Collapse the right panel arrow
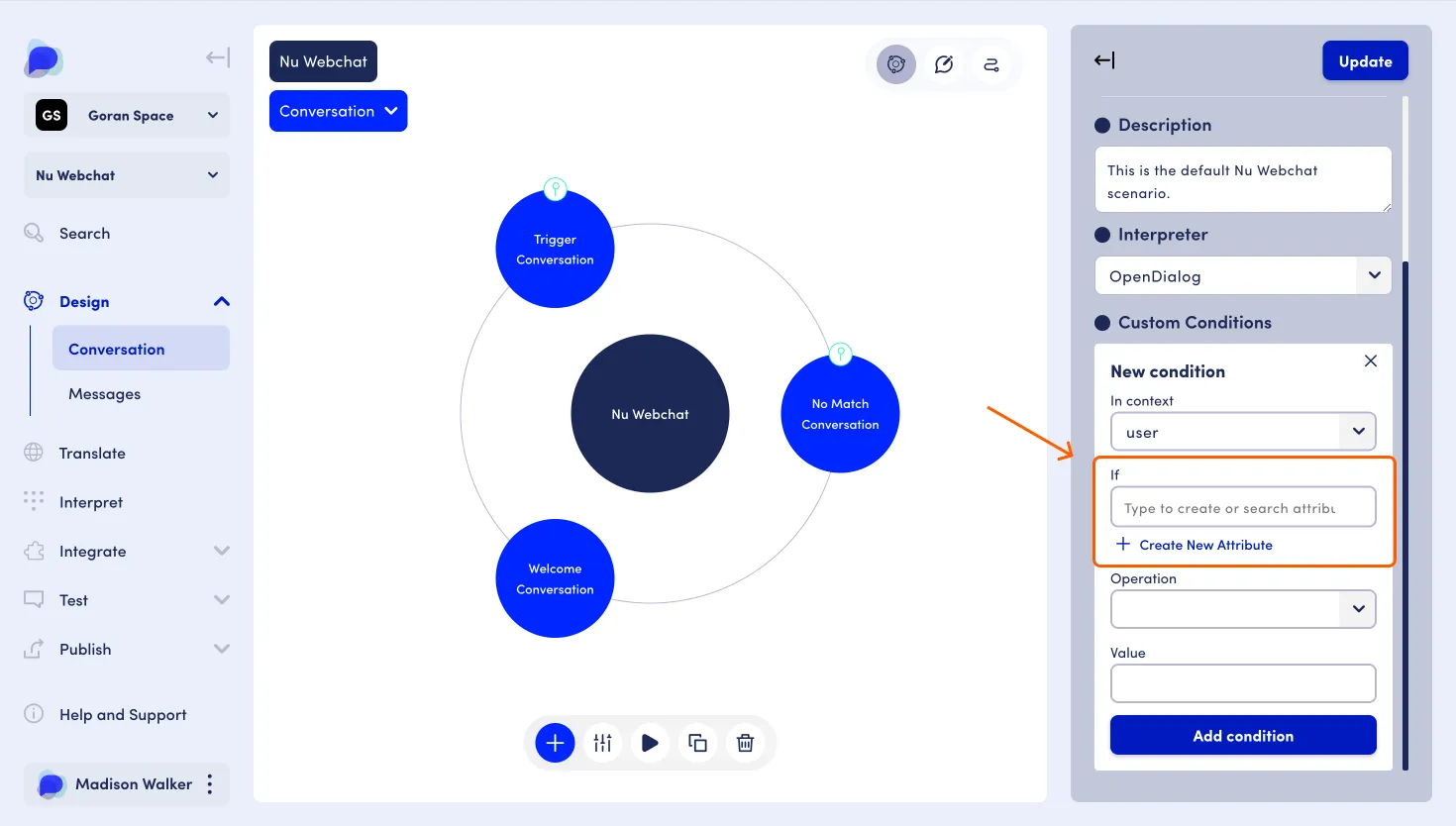 click(1104, 60)
